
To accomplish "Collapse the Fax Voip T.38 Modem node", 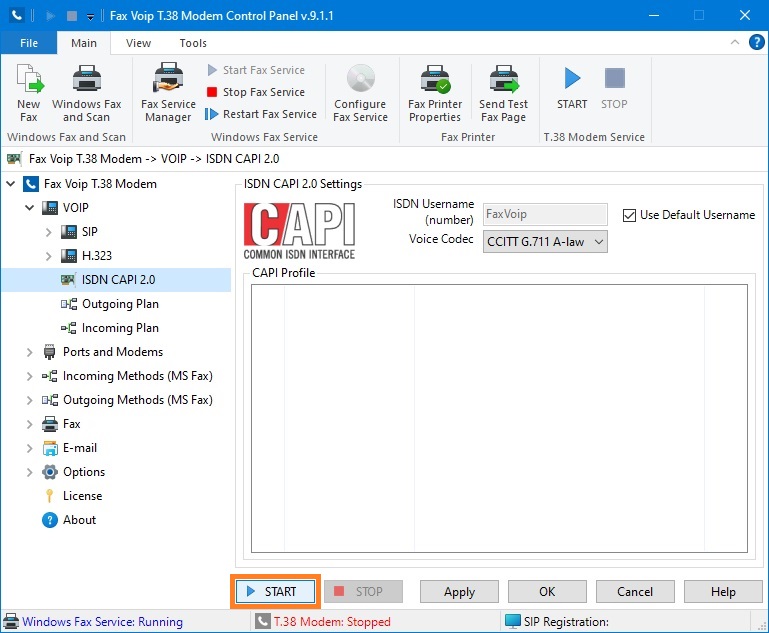I will (11, 184).
